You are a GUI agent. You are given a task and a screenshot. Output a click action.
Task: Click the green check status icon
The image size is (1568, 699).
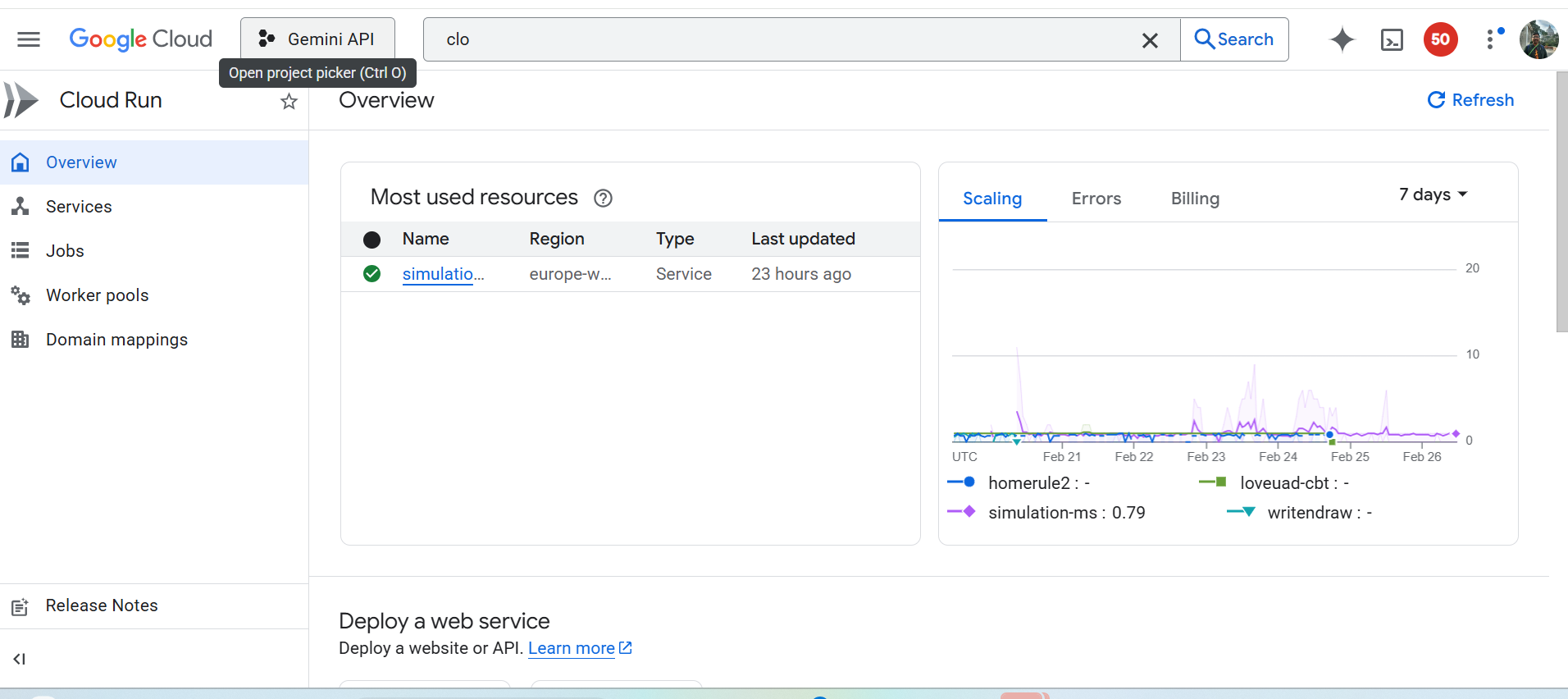[371, 273]
